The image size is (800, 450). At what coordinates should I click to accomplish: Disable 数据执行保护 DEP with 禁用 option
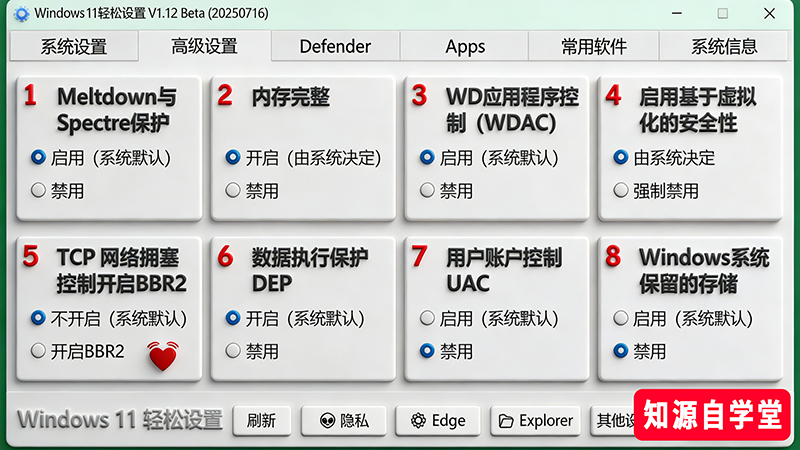(233, 351)
